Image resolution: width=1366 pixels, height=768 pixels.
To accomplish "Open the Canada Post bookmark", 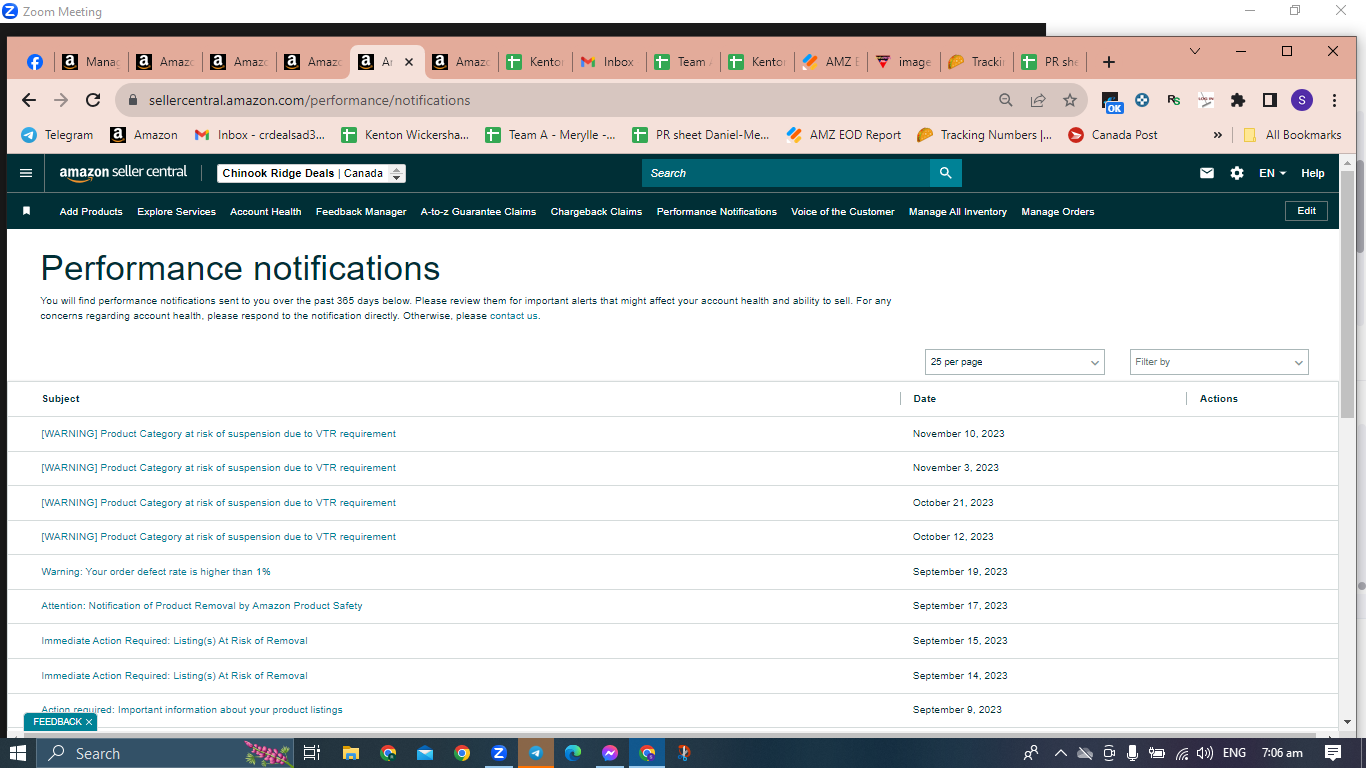I will pyautogui.click(x=1112, y=135).
